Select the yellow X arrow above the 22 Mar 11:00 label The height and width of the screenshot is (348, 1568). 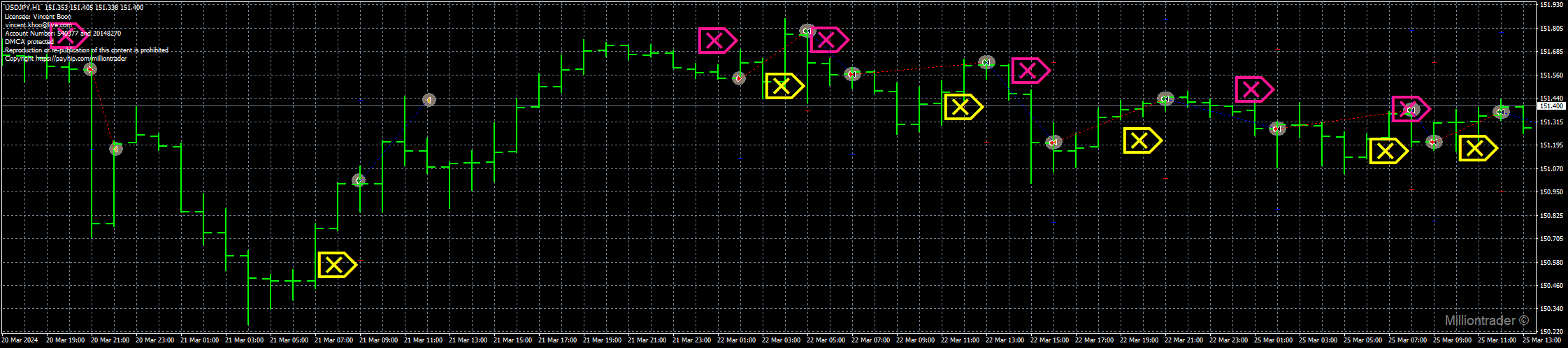963,106
